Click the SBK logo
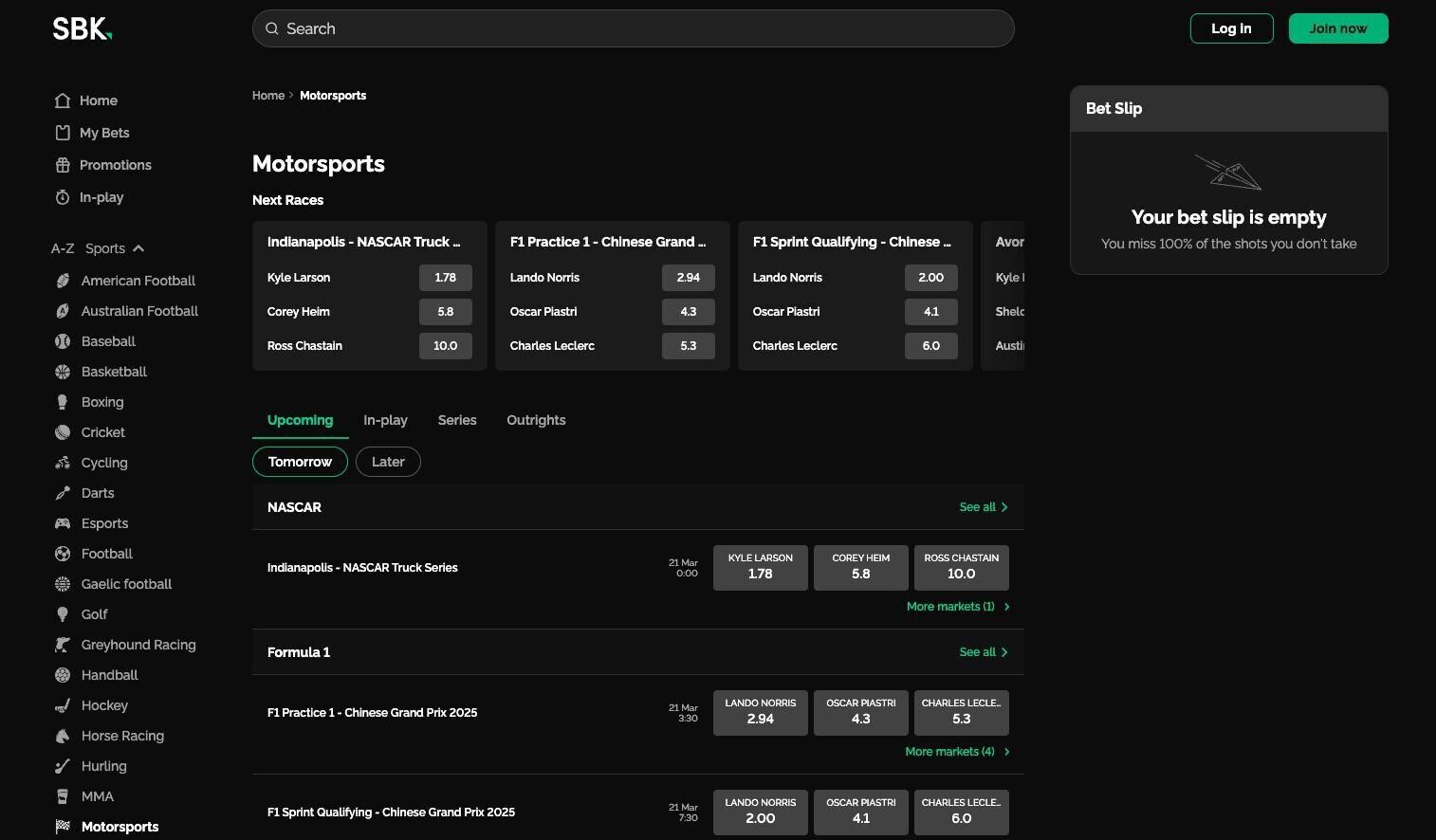The width and height of the screenshot is (1436, 840). [83, 28]
